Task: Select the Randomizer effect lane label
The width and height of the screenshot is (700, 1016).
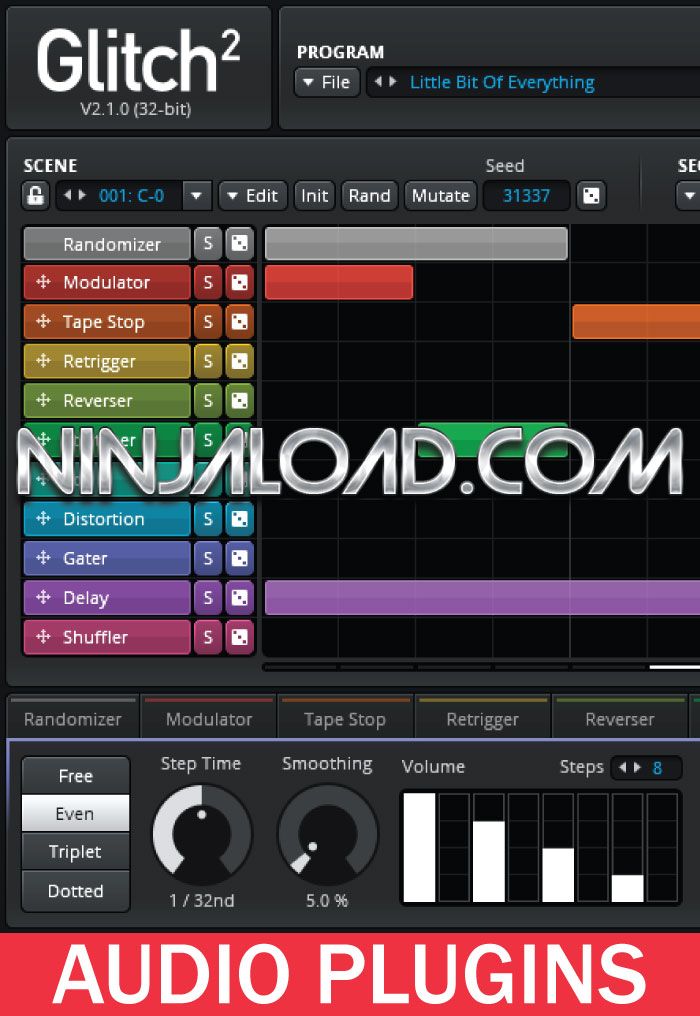Action: point(107,244)
